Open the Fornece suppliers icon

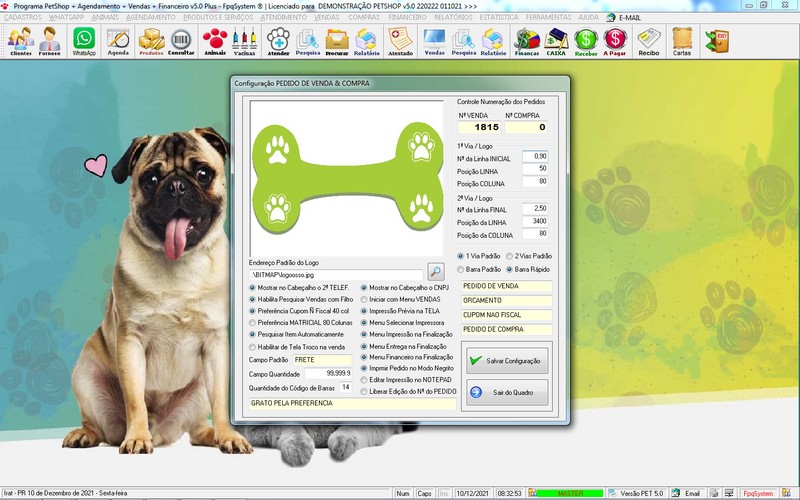pyautogui.click(x=49, y=41)
